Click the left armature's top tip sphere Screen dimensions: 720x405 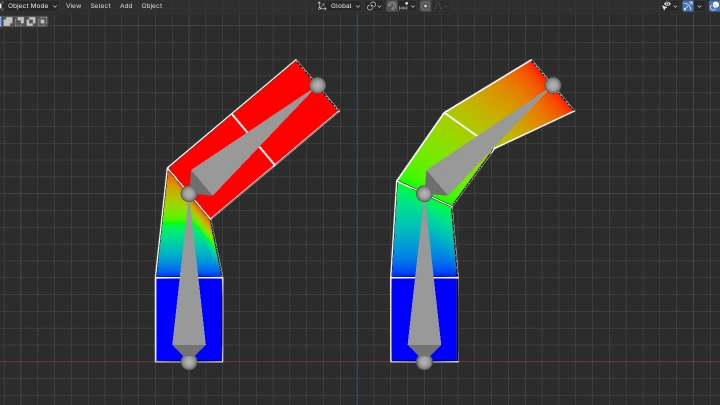click(x=318, y=85)
